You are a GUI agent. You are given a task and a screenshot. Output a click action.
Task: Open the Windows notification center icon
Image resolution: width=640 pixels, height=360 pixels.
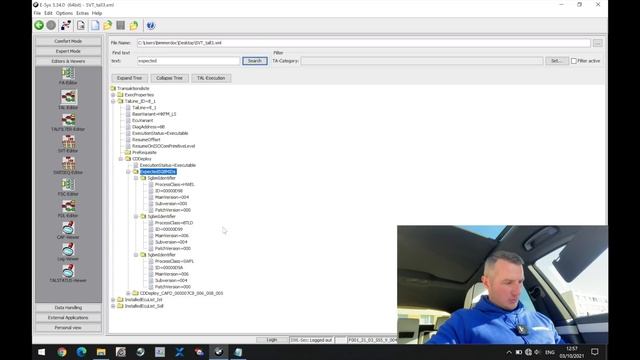[x=595, y=352]
